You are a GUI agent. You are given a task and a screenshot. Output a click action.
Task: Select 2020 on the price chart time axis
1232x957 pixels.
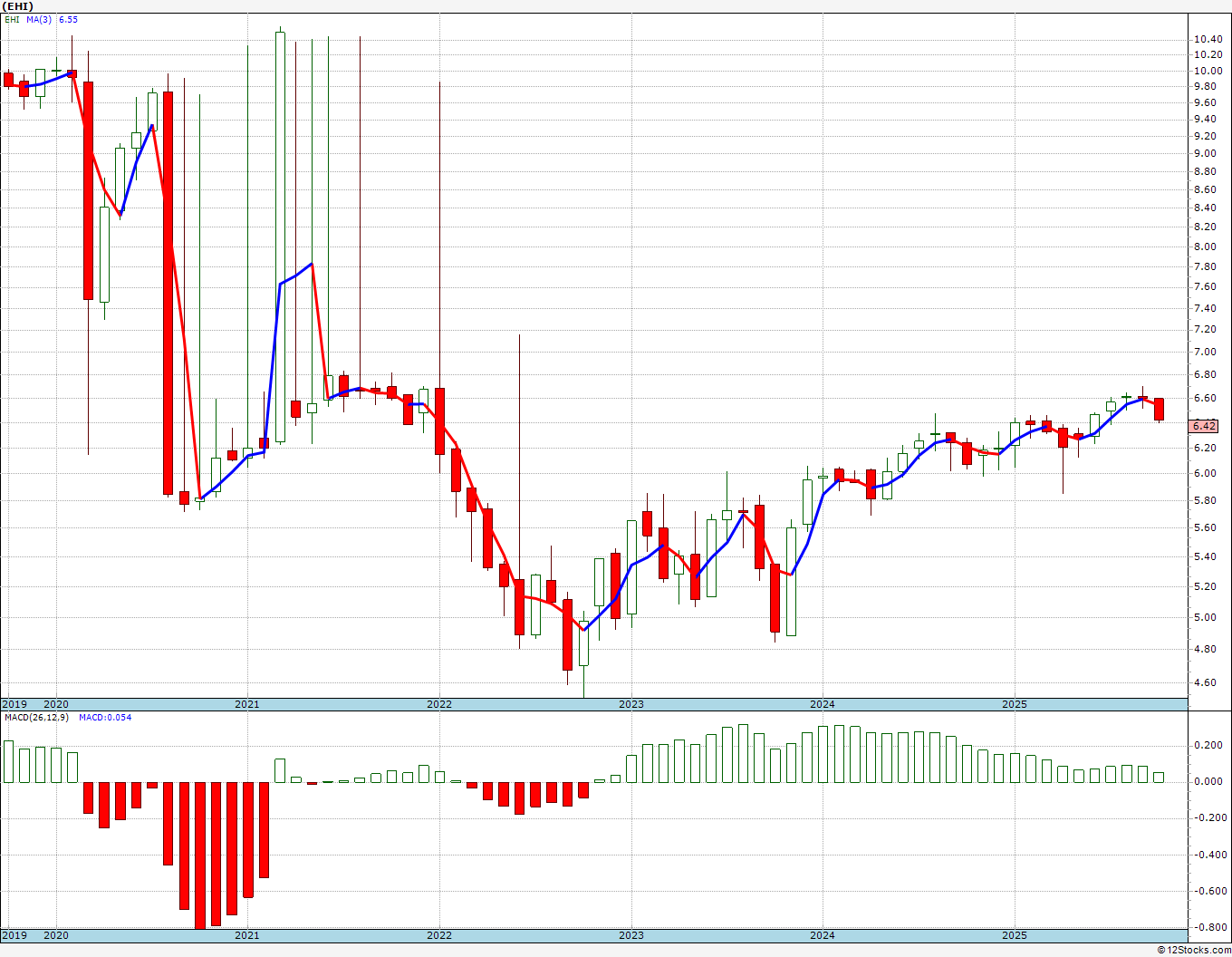56,704
